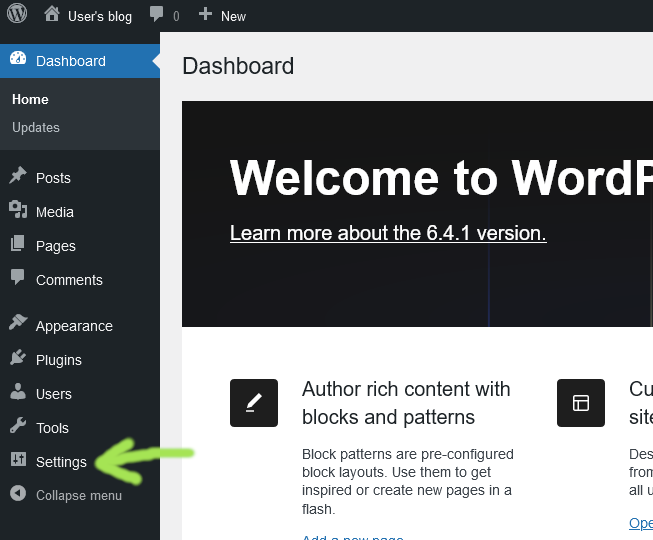Follow Learn more about the 6.4.1 version link
This screenshot has width=653, height=540.
click(x=388, y=233)
